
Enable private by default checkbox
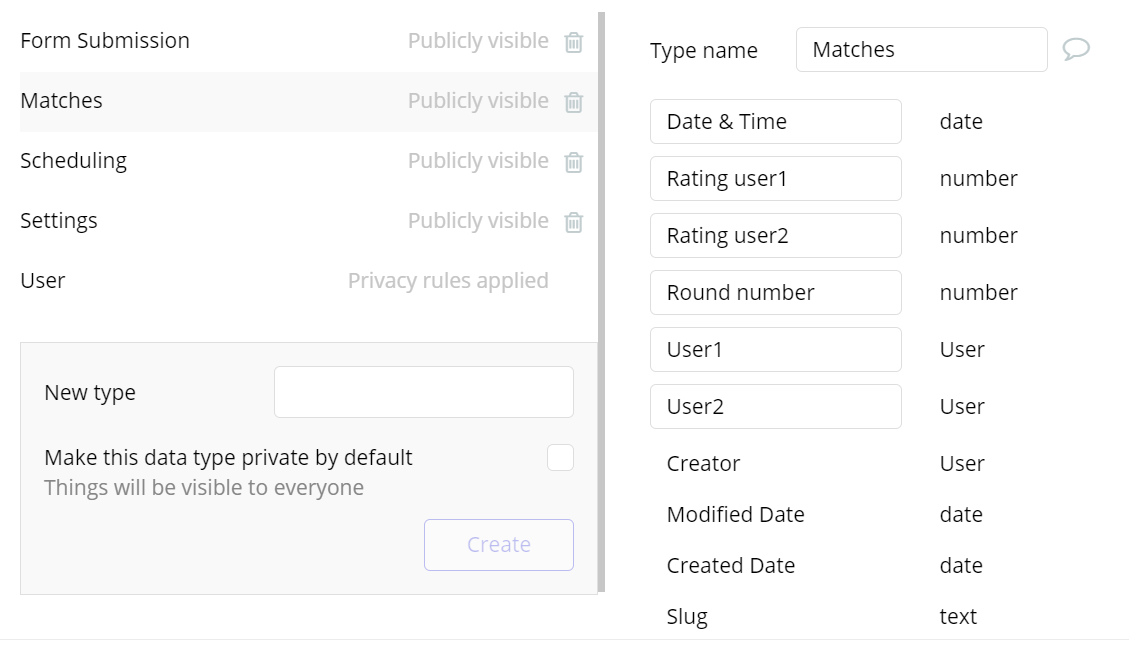pyautogui.click(x=560, y=458)
